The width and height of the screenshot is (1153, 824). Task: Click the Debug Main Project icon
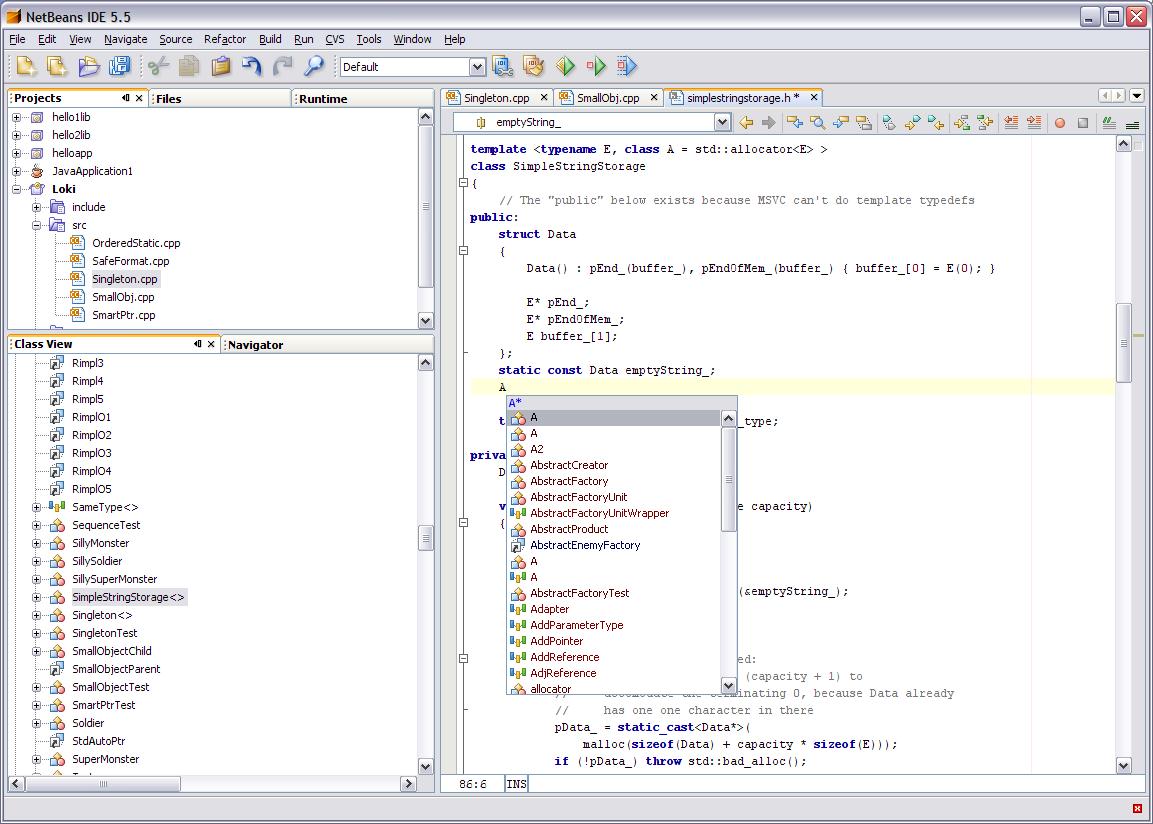[x=596, y=66]
